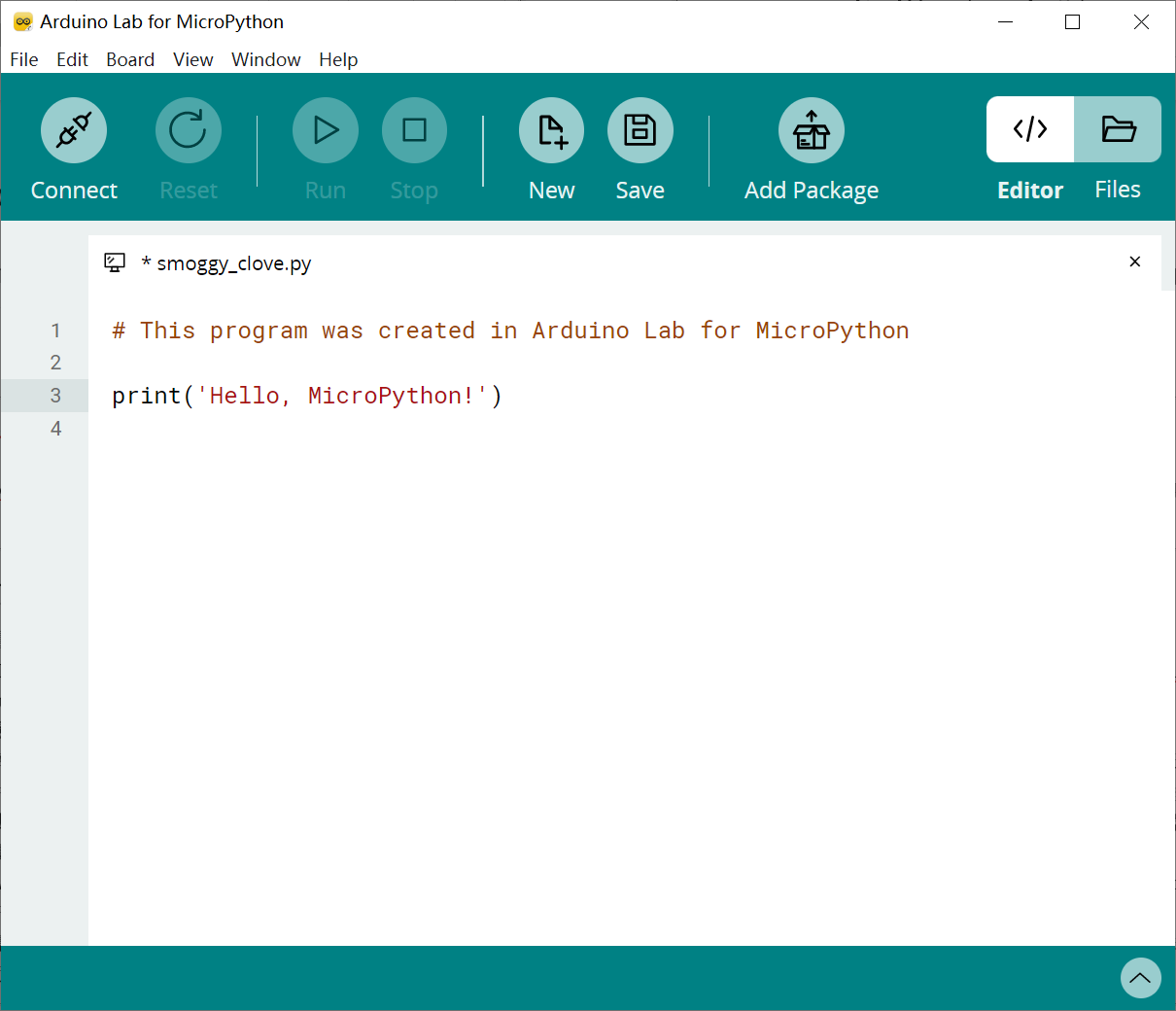Image resolution: width=1176 pixels, height=1011 pixels.
Task: Open the Edit menu
Action: (x=72, y=59)
